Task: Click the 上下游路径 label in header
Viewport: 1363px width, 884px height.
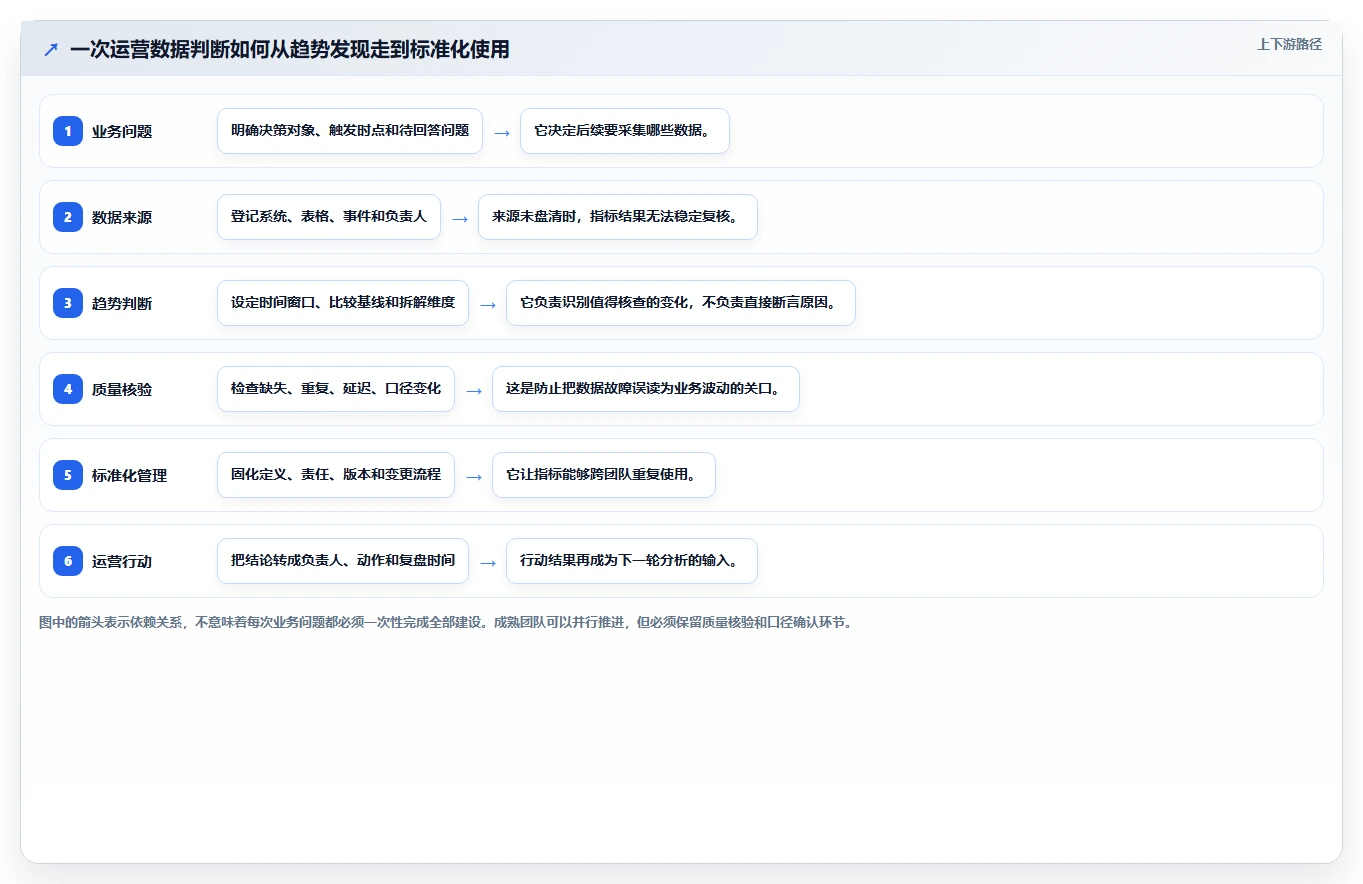Action: [1289, 44]
